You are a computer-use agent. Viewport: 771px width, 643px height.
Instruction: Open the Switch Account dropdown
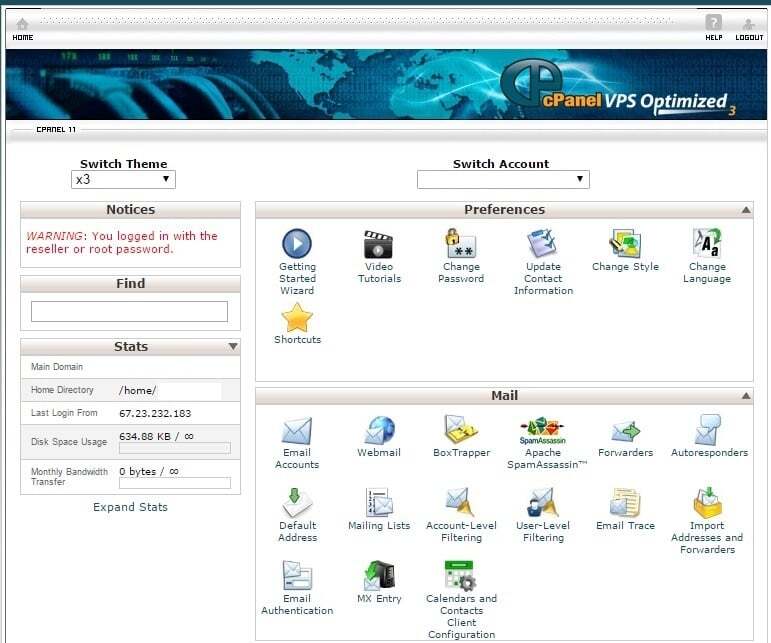tap(503, 179)
